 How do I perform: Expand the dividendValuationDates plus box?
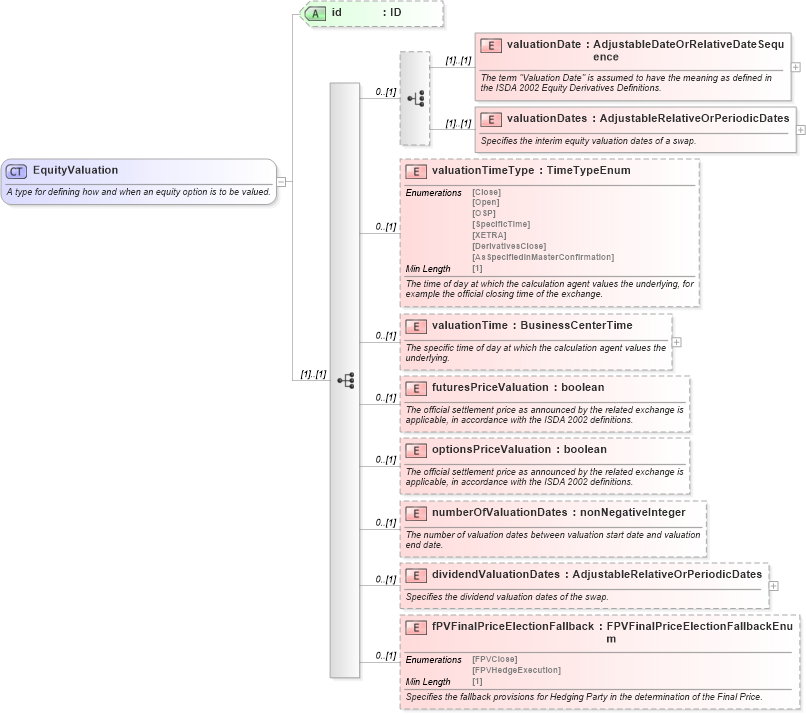(774, 586)
